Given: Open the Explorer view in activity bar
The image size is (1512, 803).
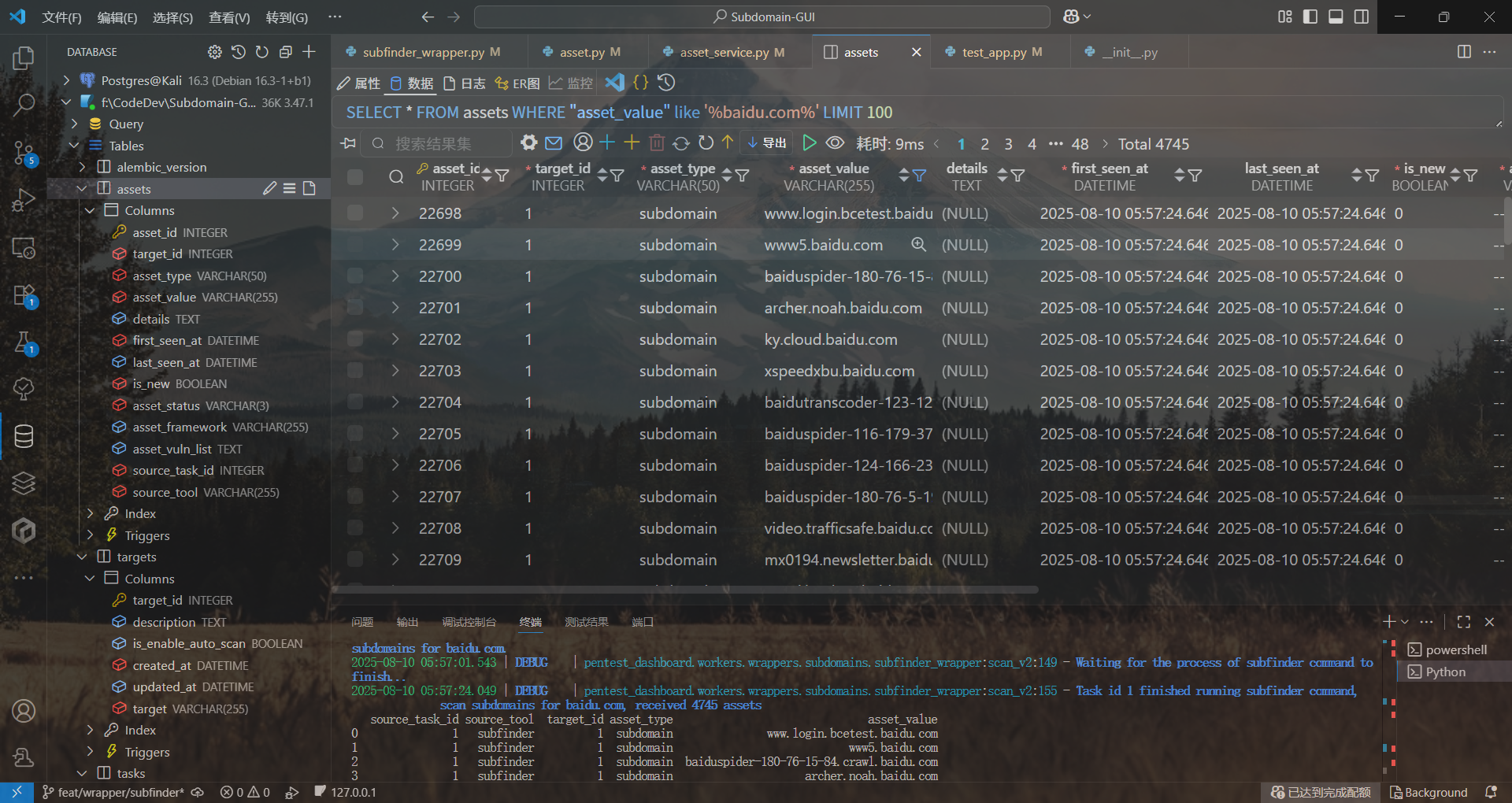Looking at the screenshot, I should tap(24, 58).
